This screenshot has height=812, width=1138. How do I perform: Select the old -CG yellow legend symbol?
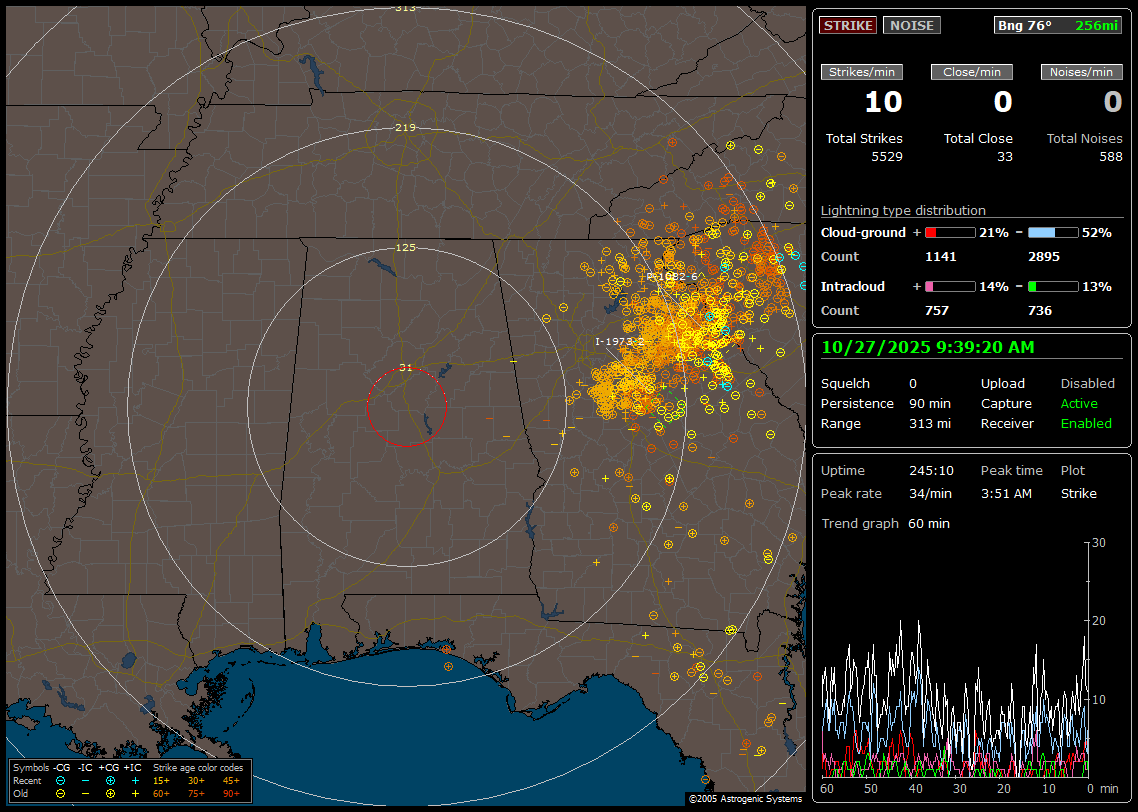point(60,793)
